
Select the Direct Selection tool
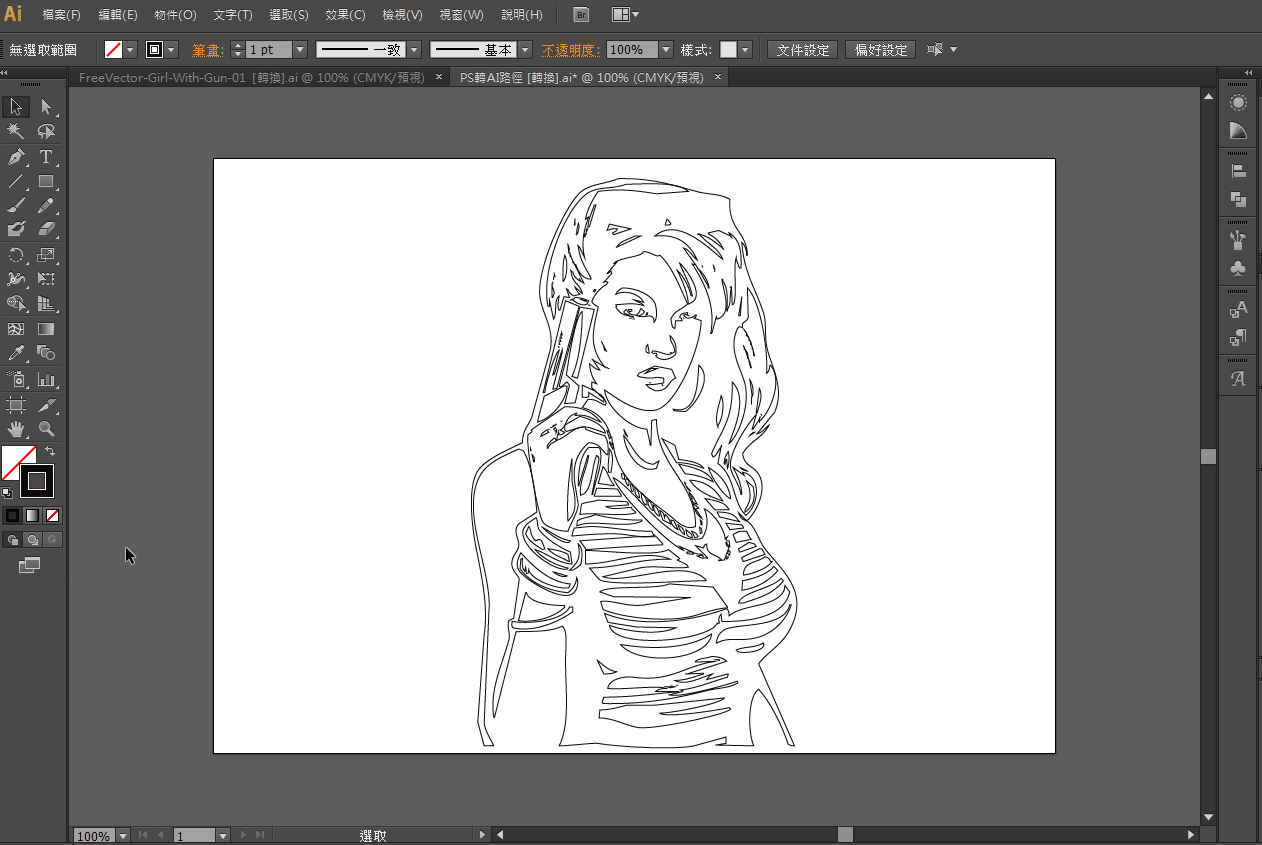(46, 107)
